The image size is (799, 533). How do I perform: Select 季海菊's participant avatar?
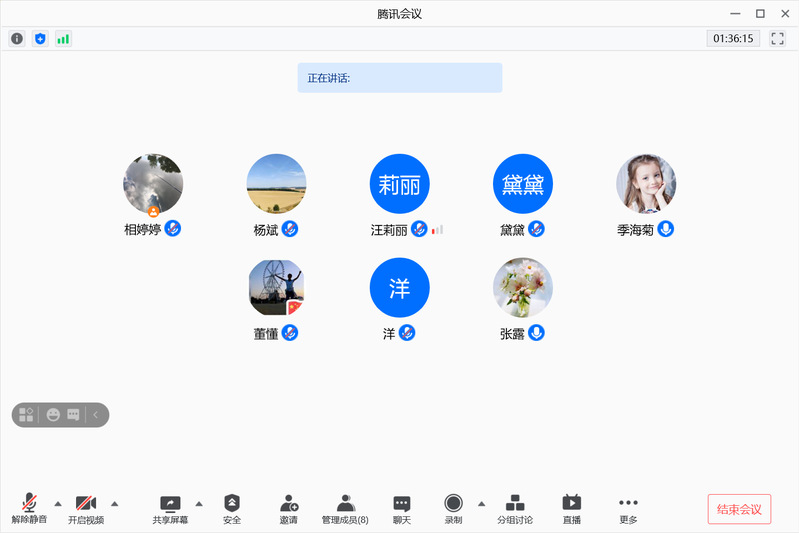click(645, 184)
